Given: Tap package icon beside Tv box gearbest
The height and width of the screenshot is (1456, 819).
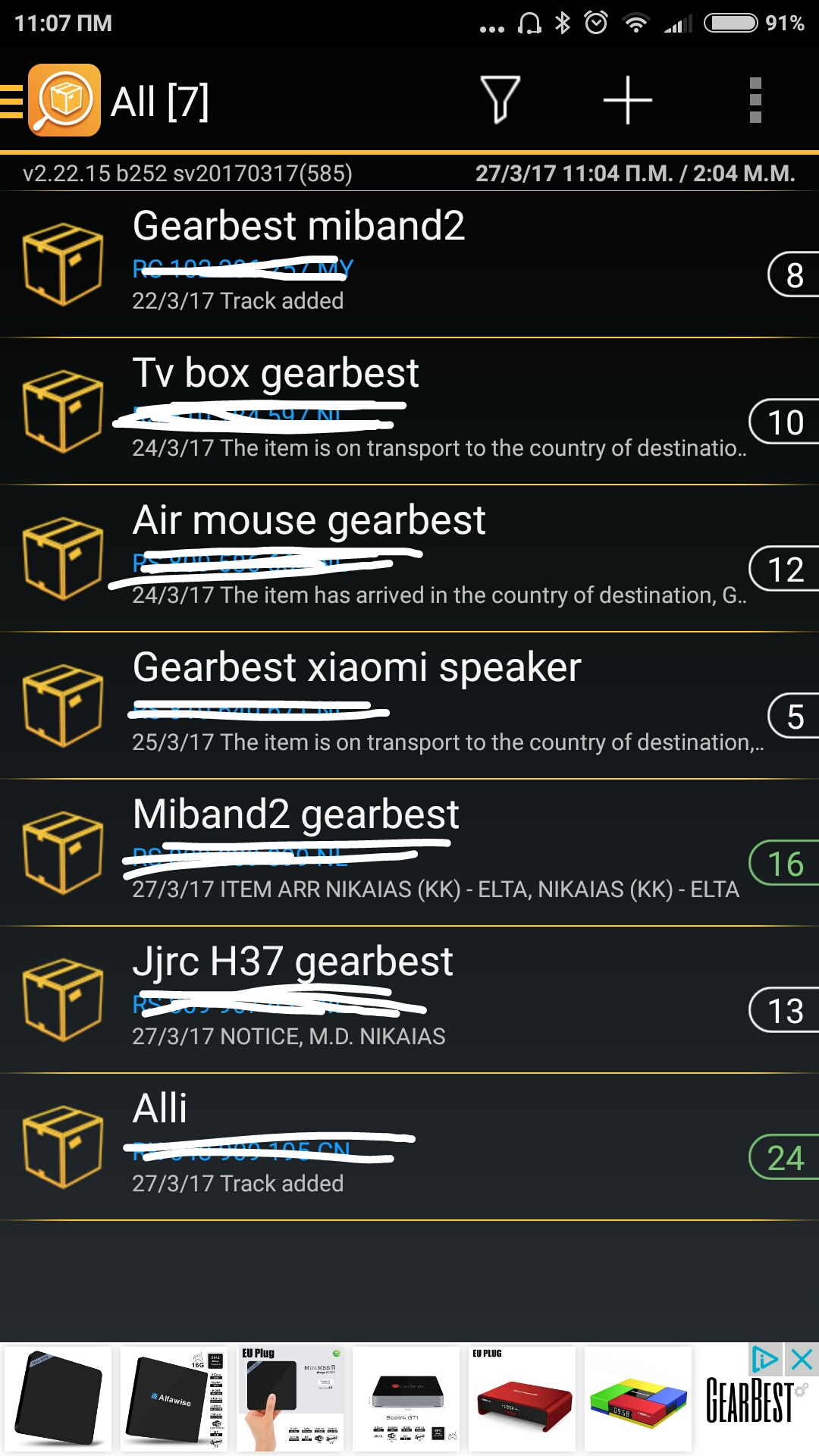Looking at the screenshot, I should pos(62,411).
